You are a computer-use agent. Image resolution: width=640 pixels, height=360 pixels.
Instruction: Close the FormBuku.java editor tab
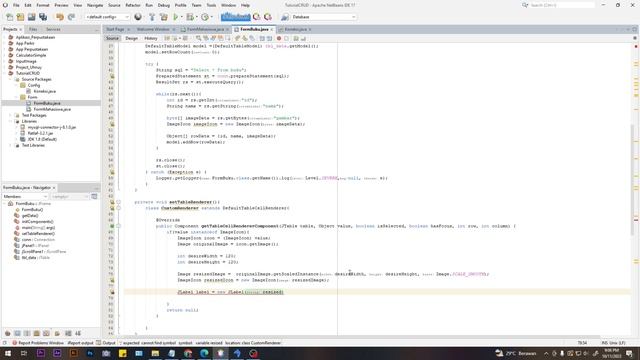[x=272, y=29]
